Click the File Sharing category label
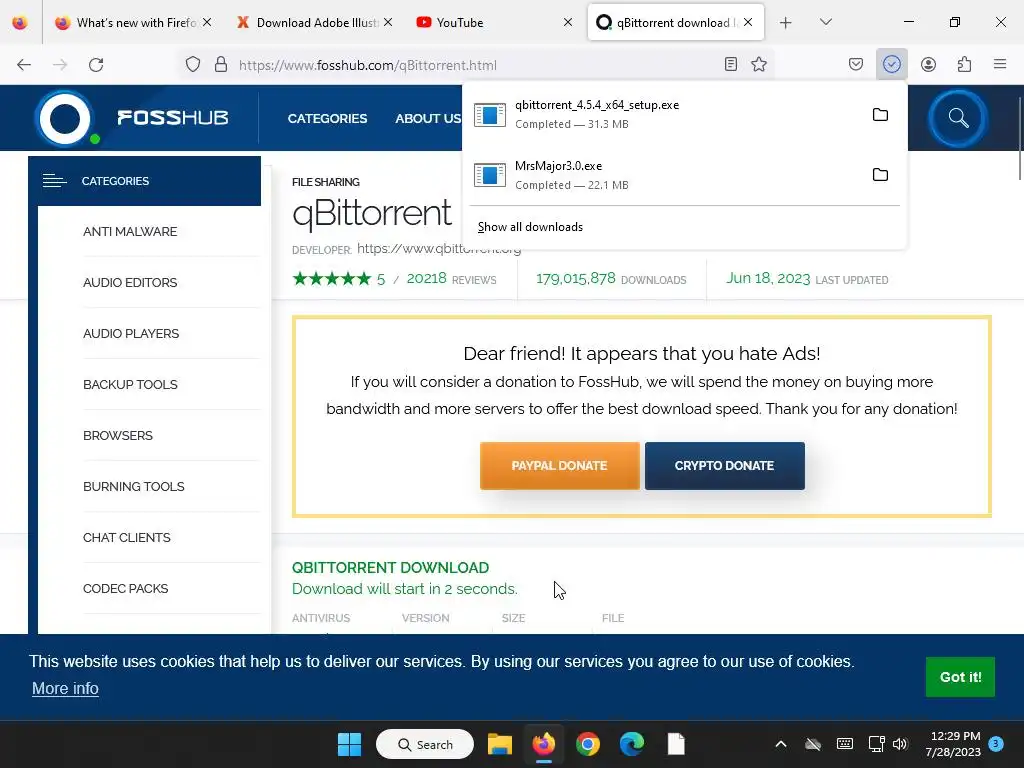1024x768 pixels. click(325, 182)
